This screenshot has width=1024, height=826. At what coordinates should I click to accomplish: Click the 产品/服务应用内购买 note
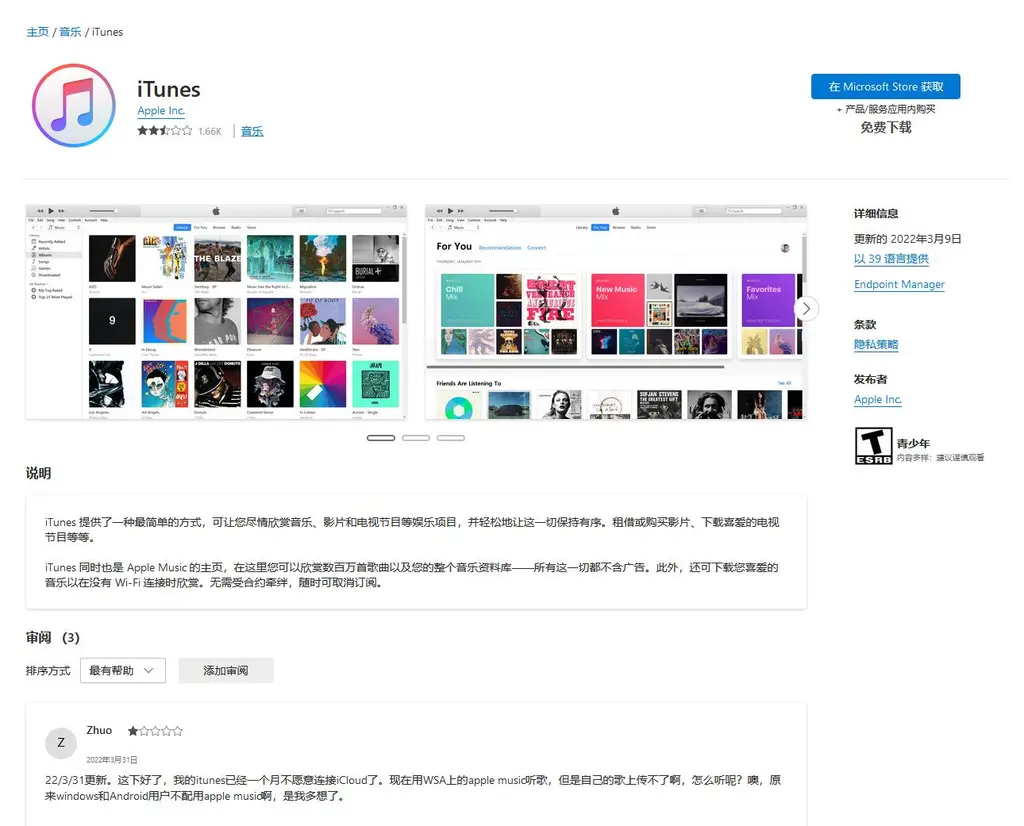pyautogui.click(x=886, y=109)
